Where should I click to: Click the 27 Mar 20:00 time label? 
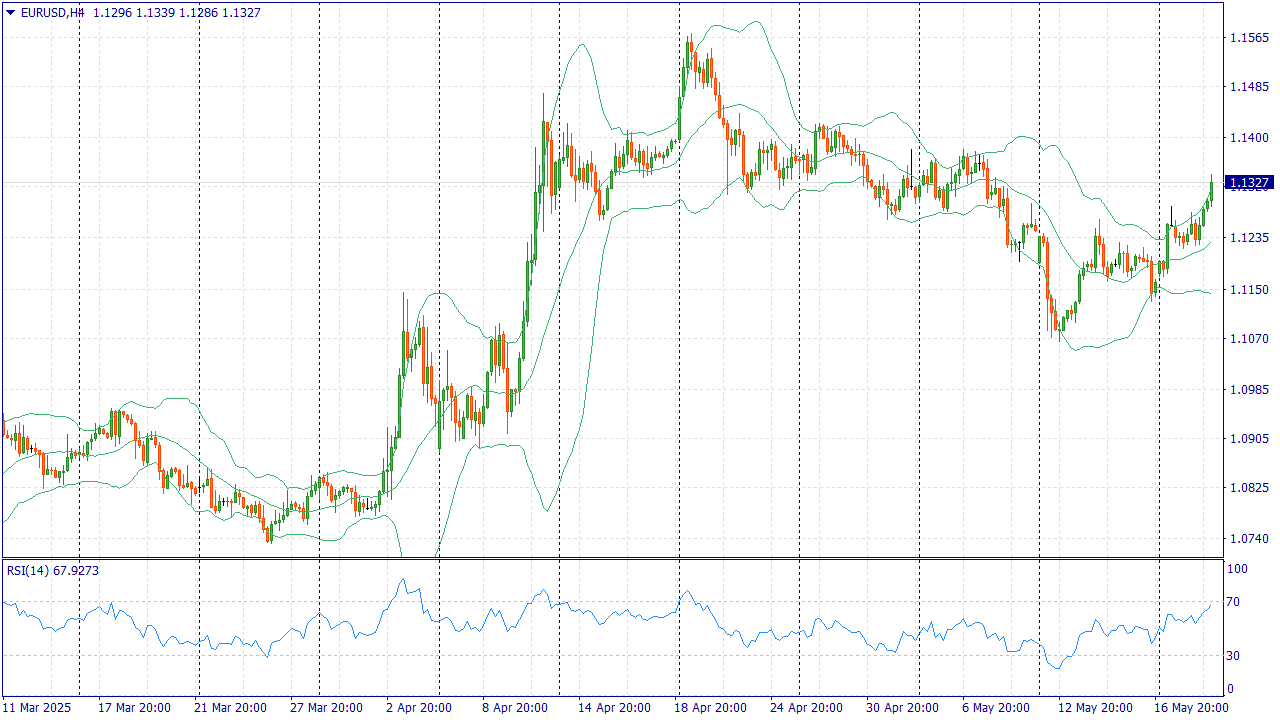[326, 707]
